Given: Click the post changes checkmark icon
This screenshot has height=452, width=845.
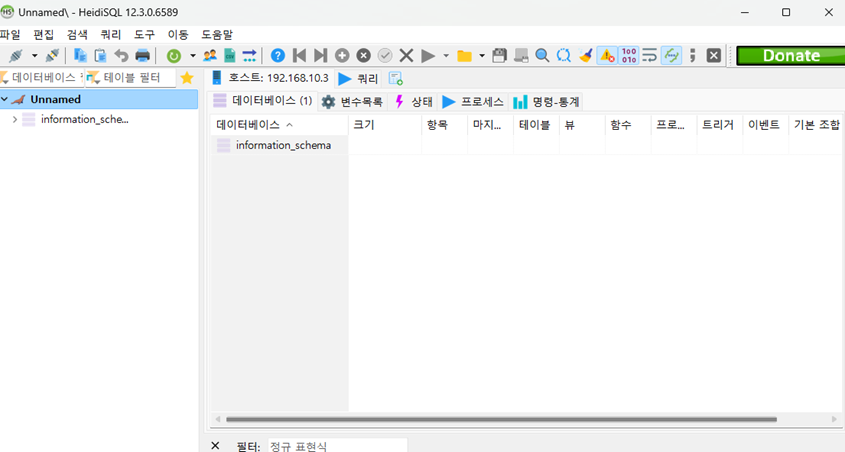Looking at the screenshot, I should point(385,55).
